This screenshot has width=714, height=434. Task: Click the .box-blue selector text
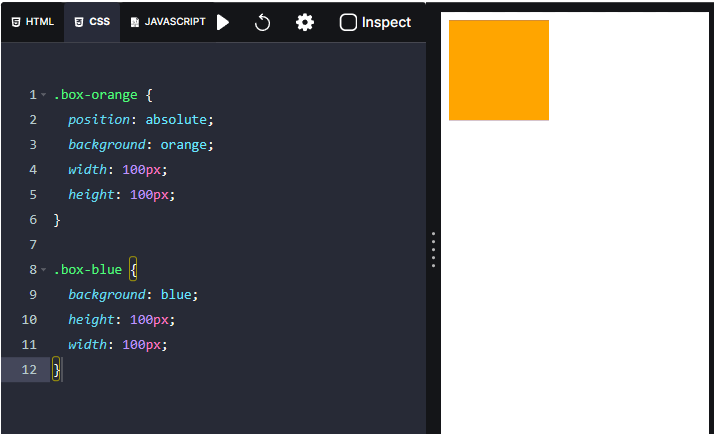pyautogui.click(x=87, y=270)
